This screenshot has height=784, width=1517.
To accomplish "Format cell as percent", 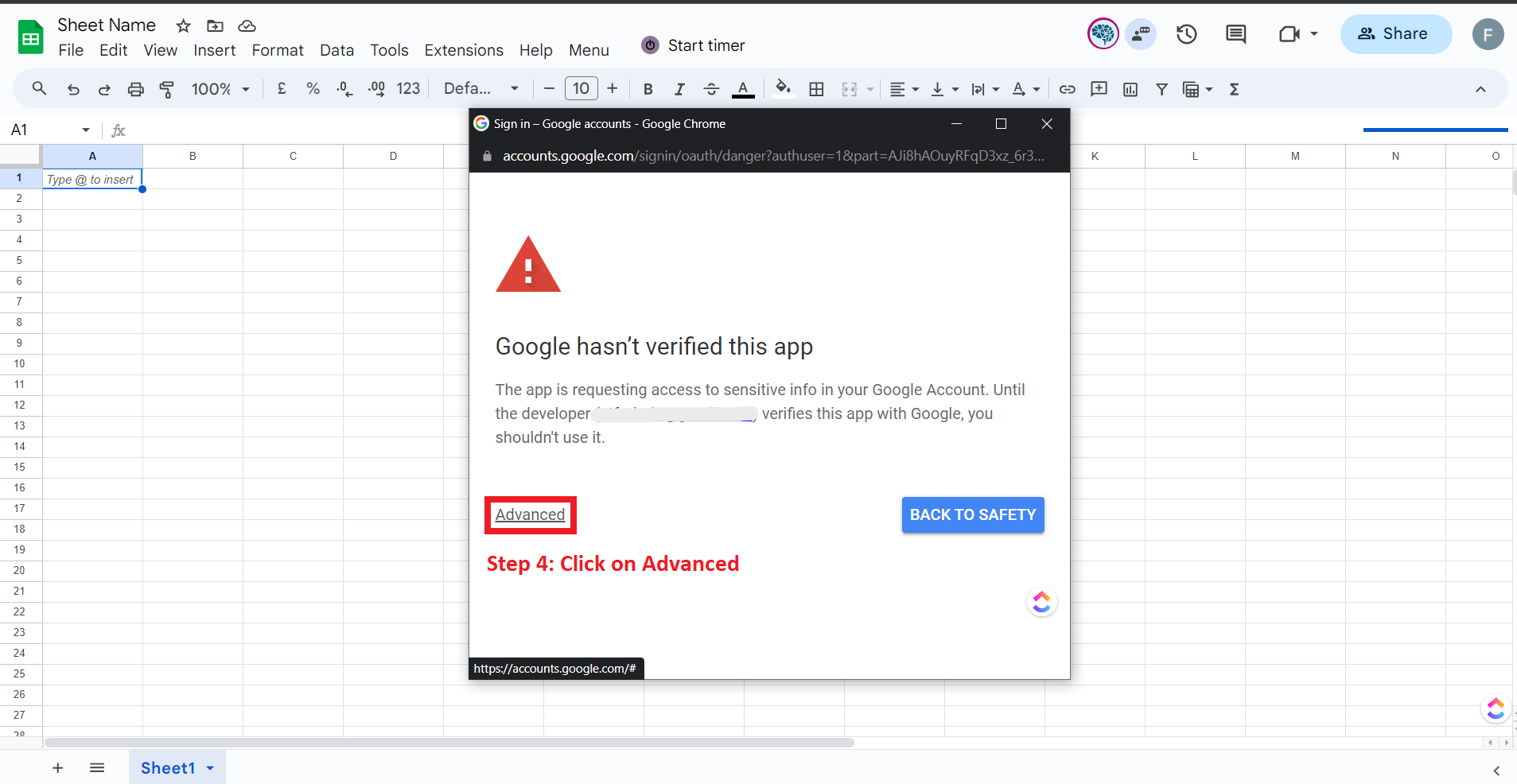I will tap(313, 88).
